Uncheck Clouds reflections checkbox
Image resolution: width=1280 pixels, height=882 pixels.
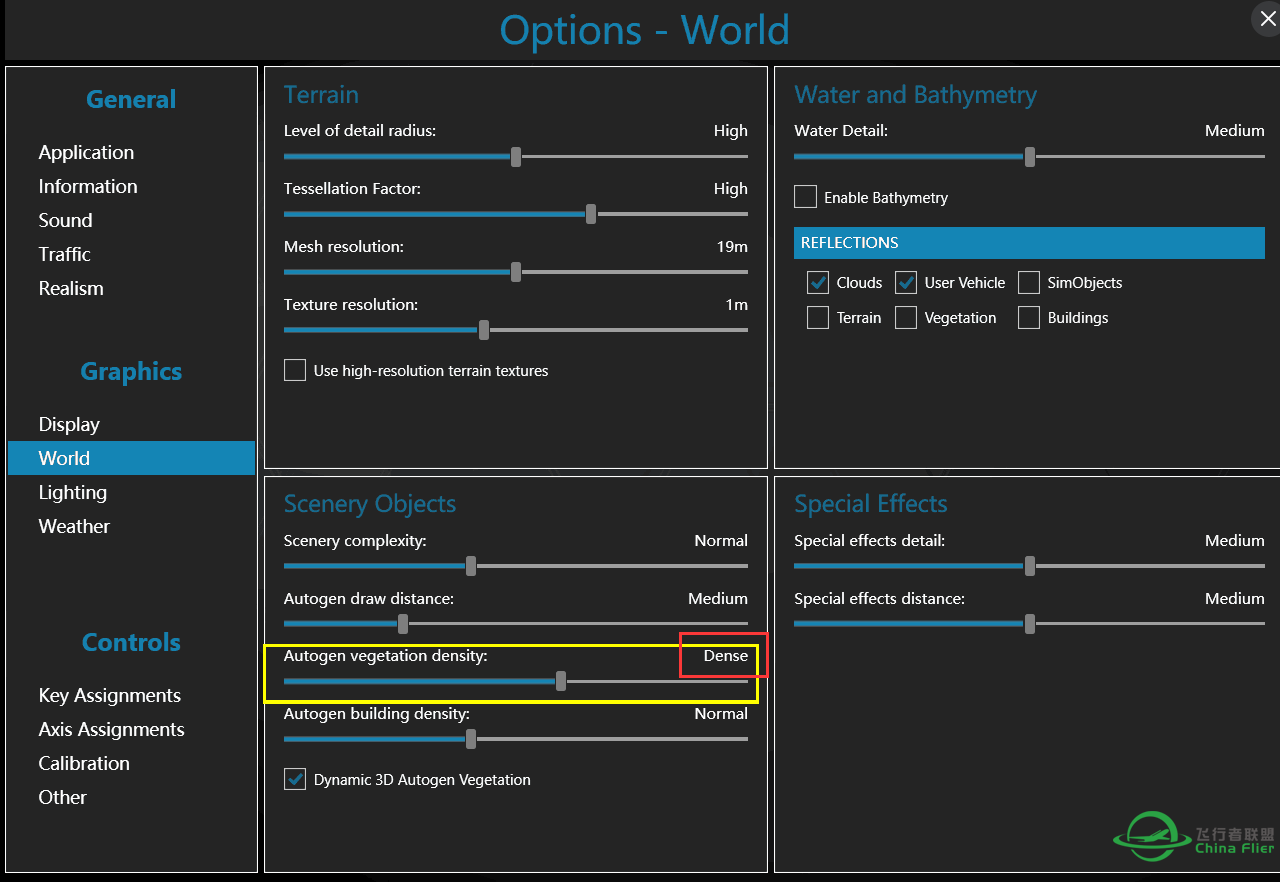818,282
